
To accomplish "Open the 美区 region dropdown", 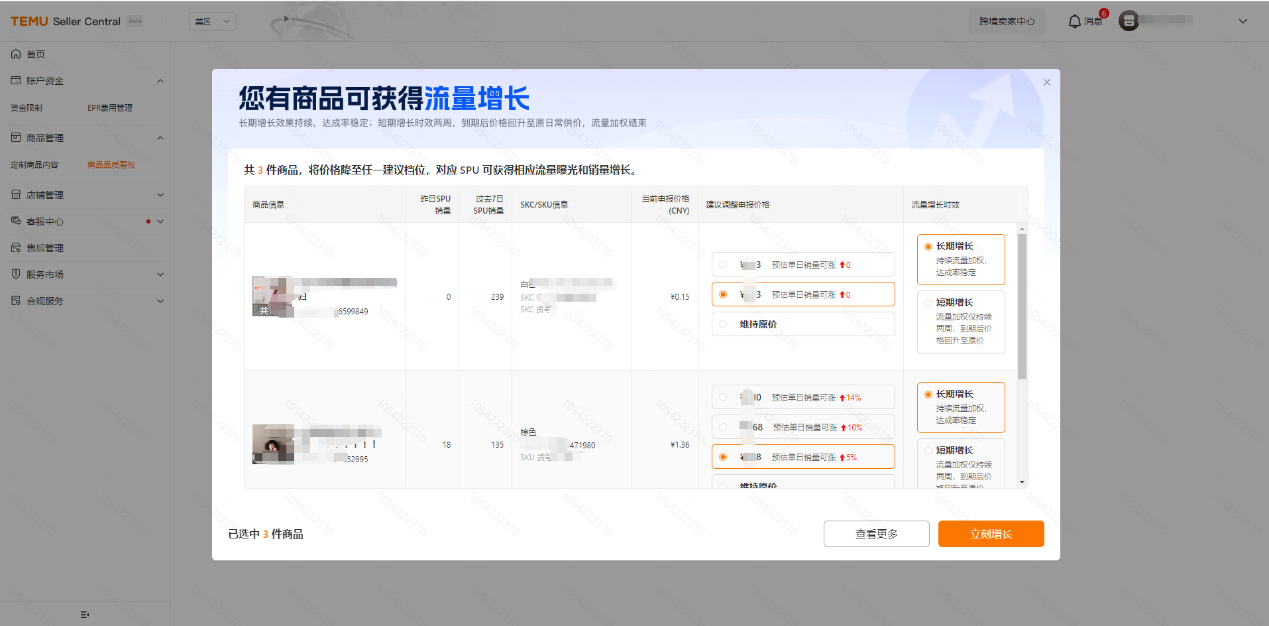I will click(x=213, y=21).
